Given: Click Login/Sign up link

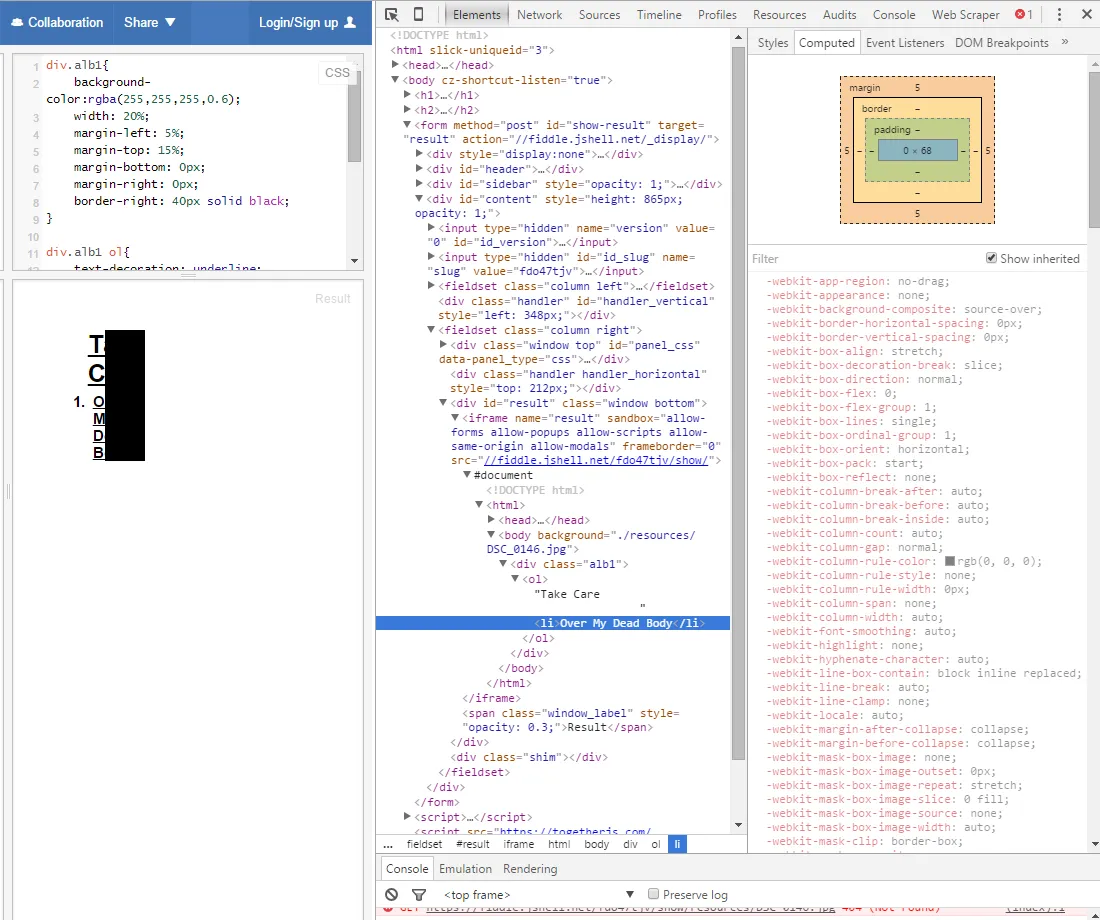Looking at the screenshot, I should 307,22.
